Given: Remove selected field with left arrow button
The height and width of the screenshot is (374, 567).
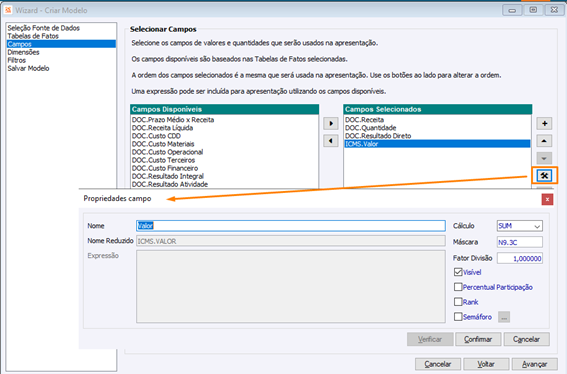Looking at the screenshot, I should tap(331, 141).
